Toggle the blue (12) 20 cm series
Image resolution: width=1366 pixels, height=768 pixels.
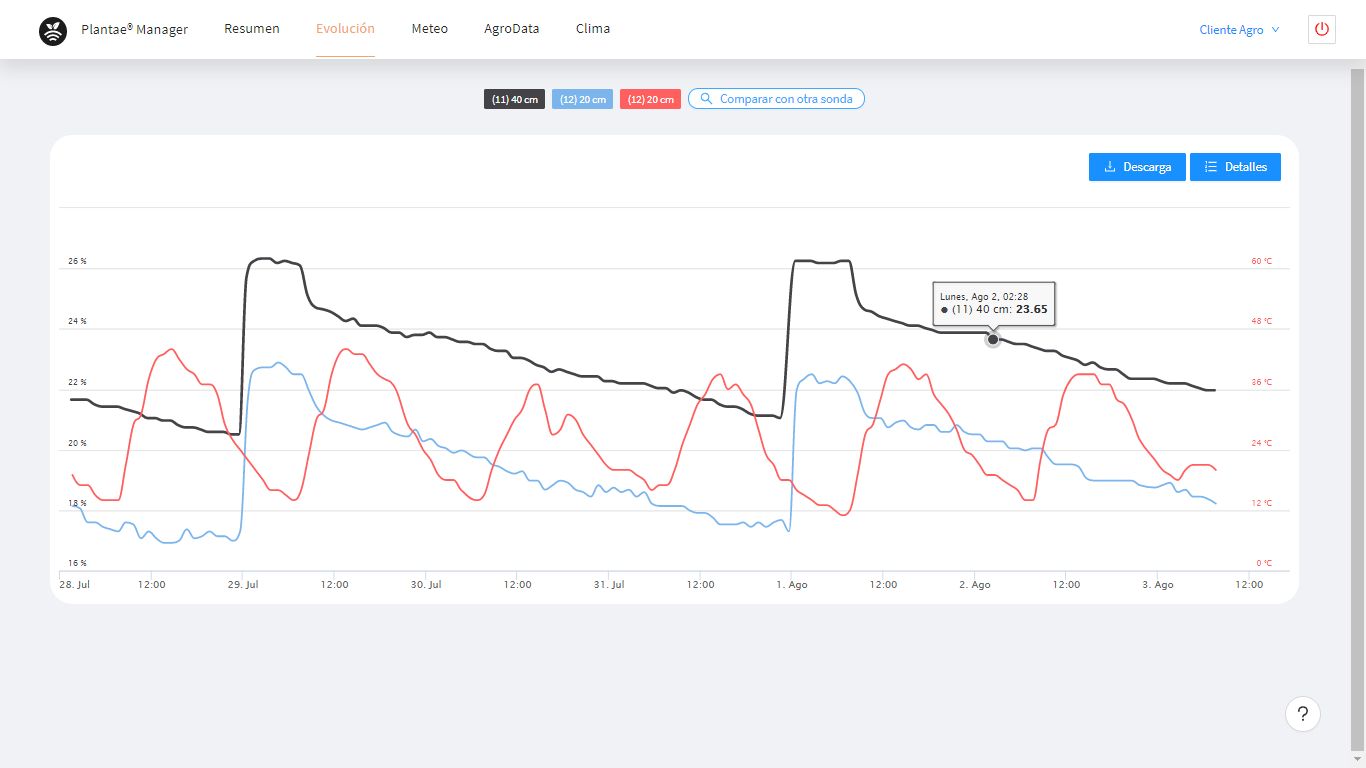[x=582, y=98]
